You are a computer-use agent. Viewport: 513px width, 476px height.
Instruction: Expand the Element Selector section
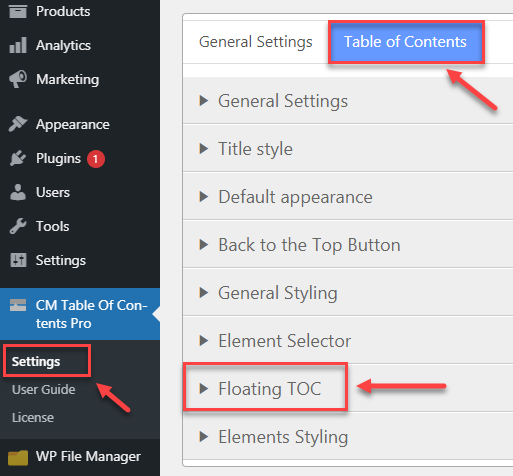coord(348,341)
